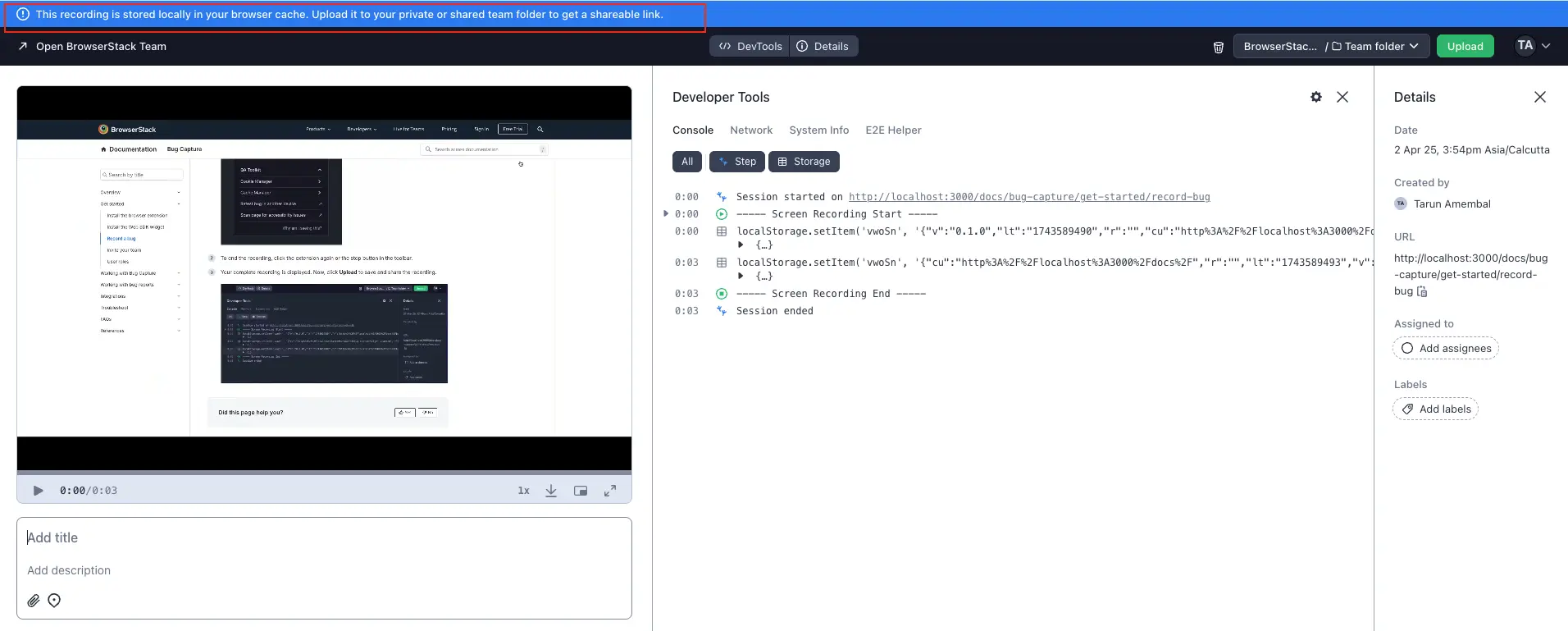The image size is (1568, 631).
Task: Open the localhost record-bug session link
Action: point(1028,197)
